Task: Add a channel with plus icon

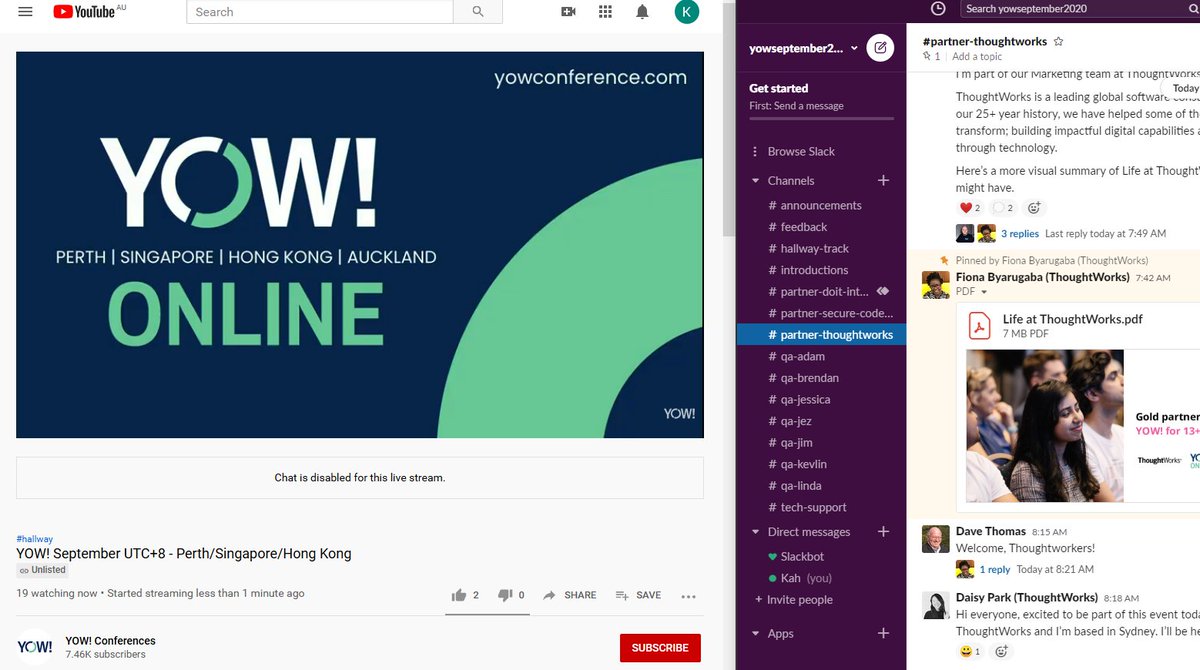Action: [883, 181]
